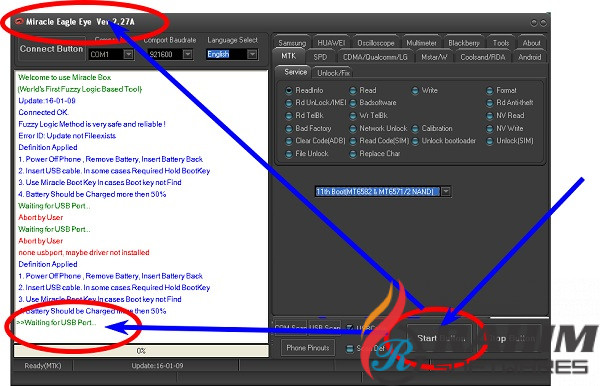600x386 pixels.
Task: Click the USB Scan button
Action: (x=324, y=327)
